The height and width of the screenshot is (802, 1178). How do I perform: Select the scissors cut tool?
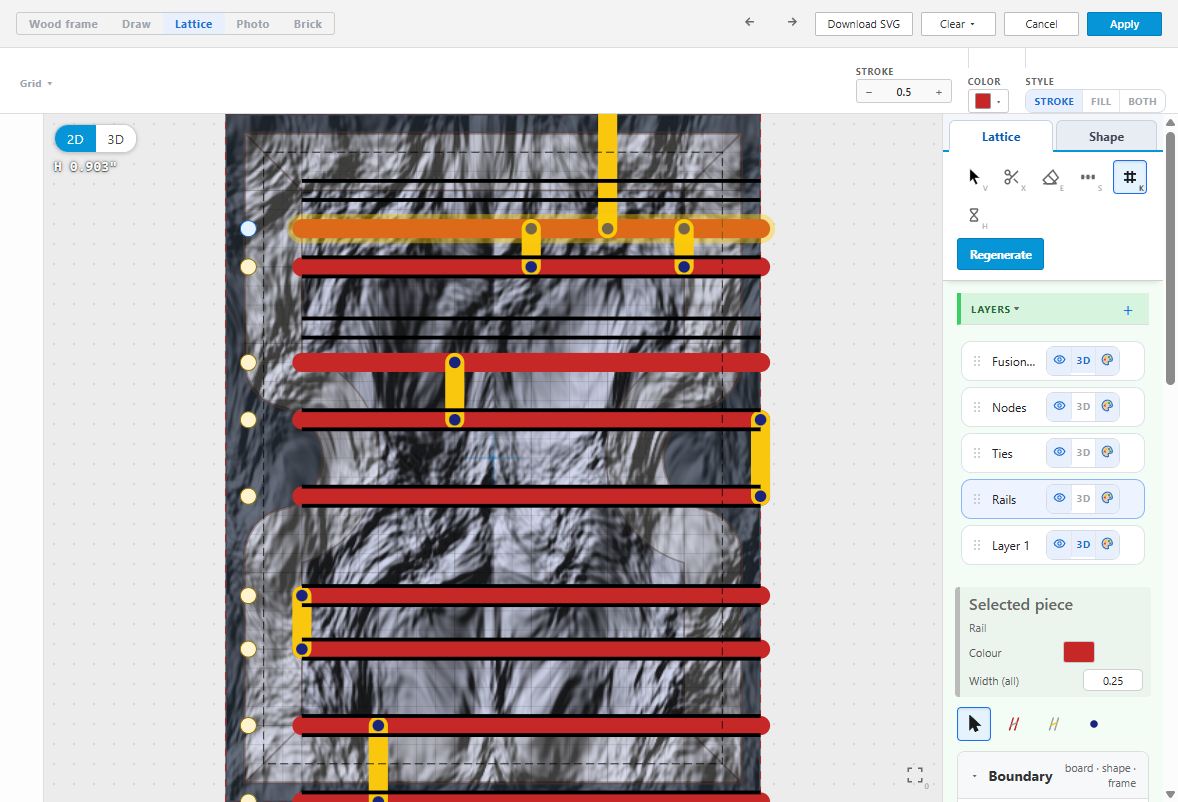pos(1012,177)
